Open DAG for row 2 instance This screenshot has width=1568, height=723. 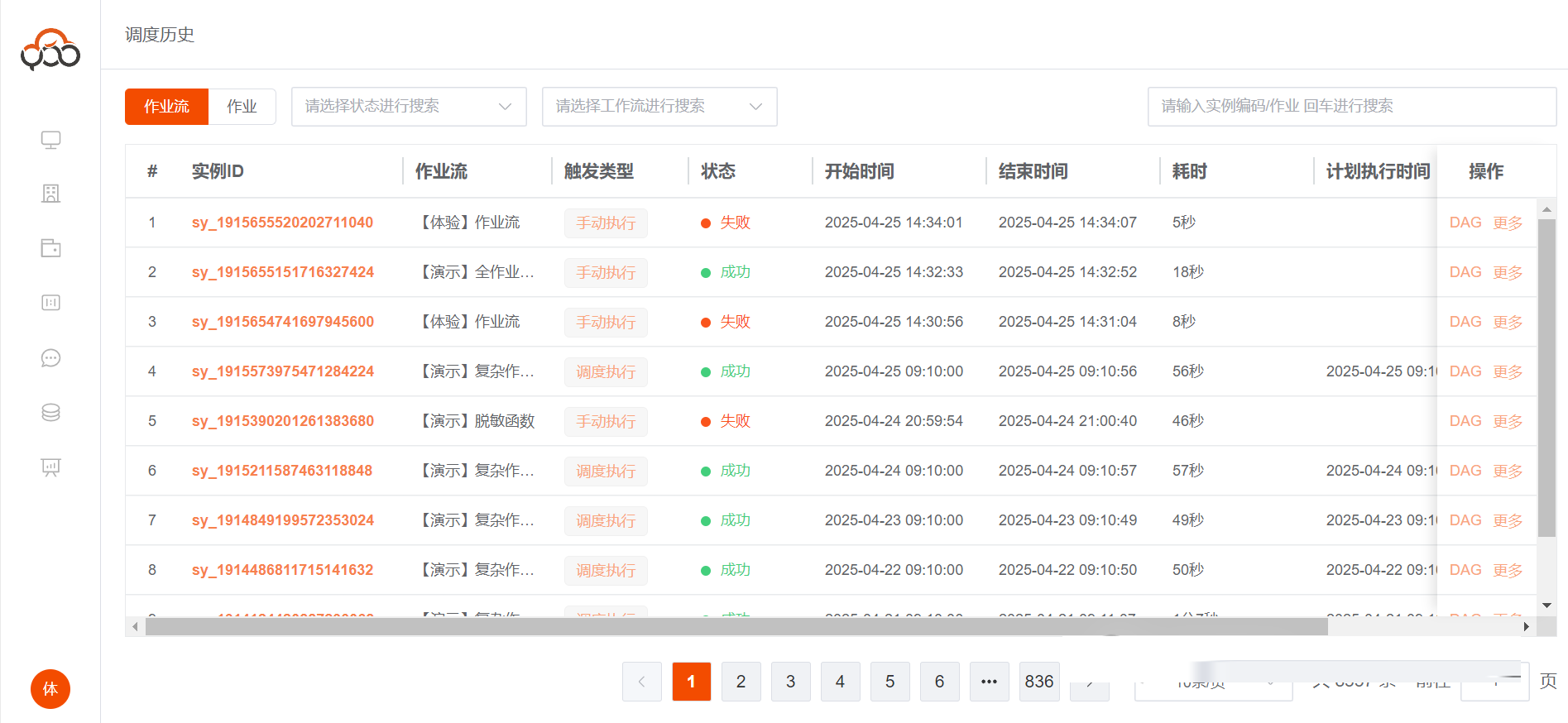1465,272
